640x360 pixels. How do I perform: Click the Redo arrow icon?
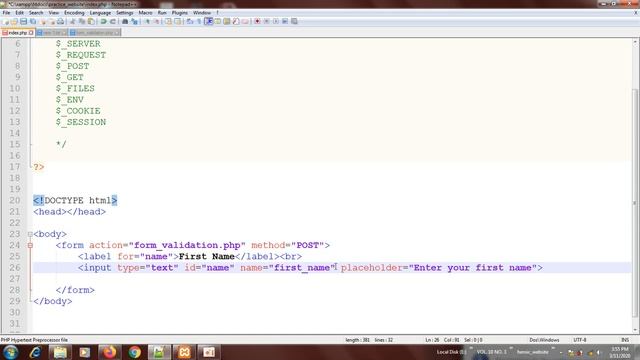pyautogui.click(x=113, y=21)
